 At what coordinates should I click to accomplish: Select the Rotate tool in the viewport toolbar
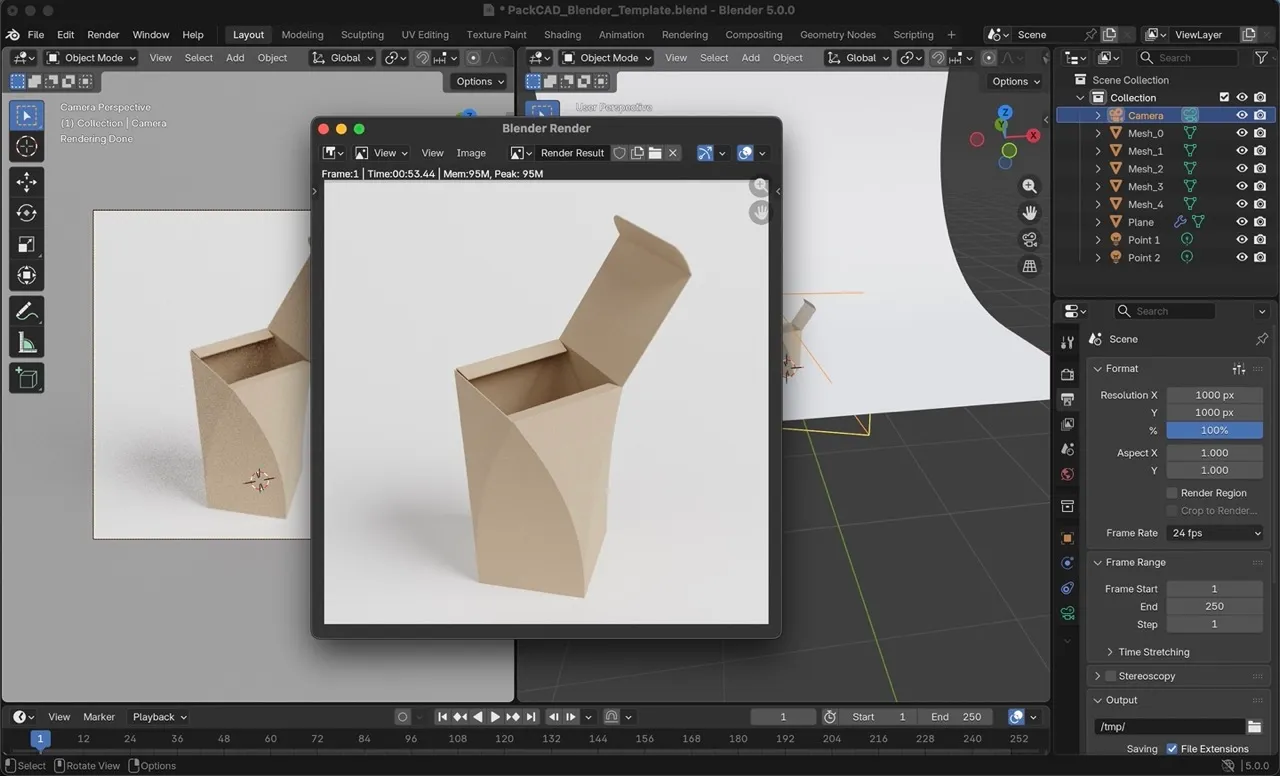pyautogui.click(x=27, y=212)
